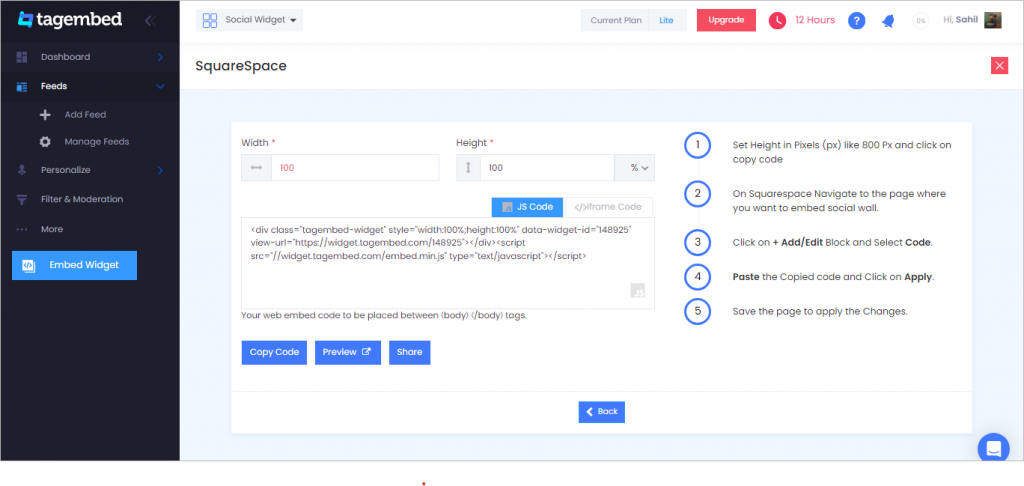The image size is (1024, 486).
Task: Switch to the Iframe Code tab
Action: [x=607, y=207]
